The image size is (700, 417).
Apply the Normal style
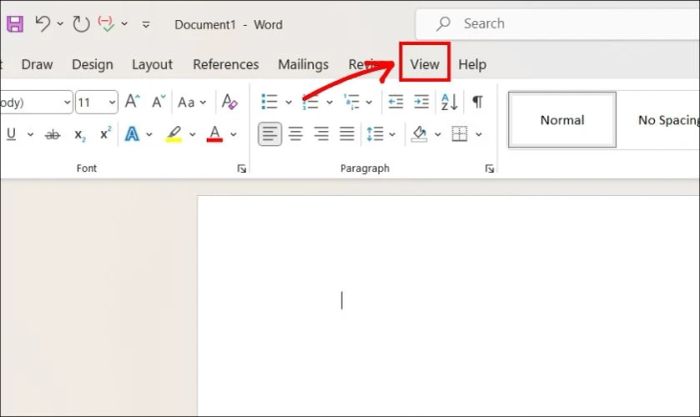(562, 120)
